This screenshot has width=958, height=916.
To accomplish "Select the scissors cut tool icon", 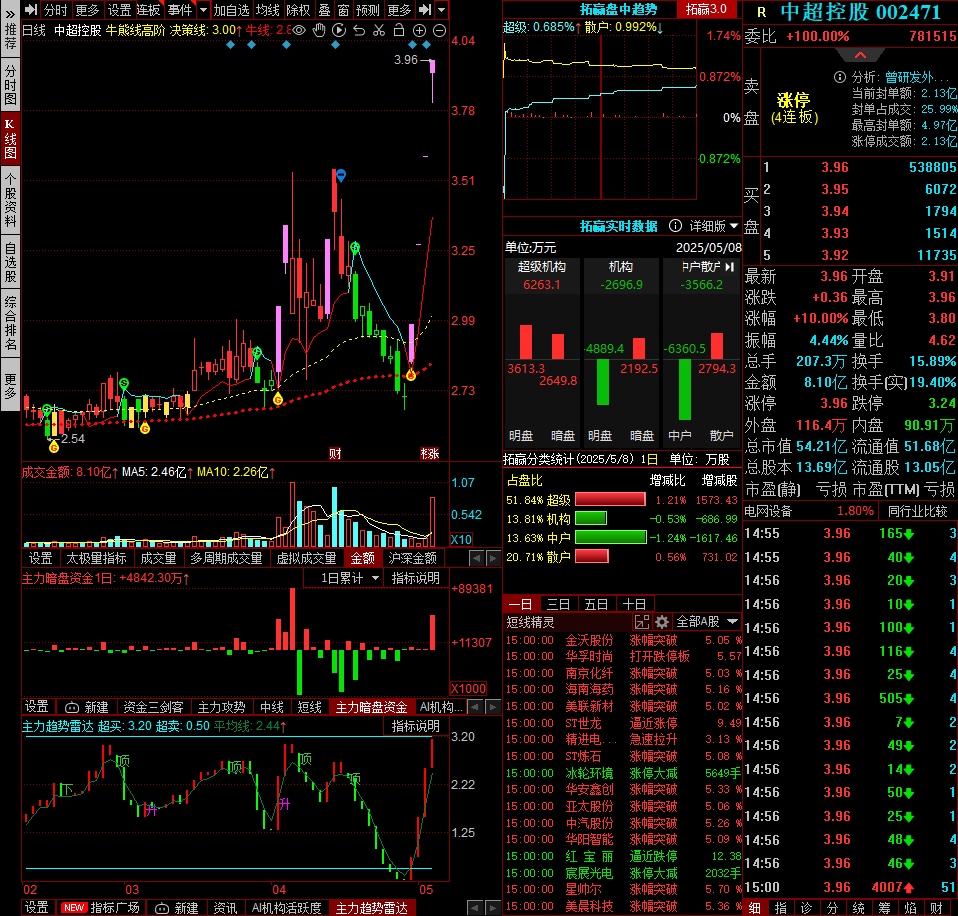I will point(379,30).
